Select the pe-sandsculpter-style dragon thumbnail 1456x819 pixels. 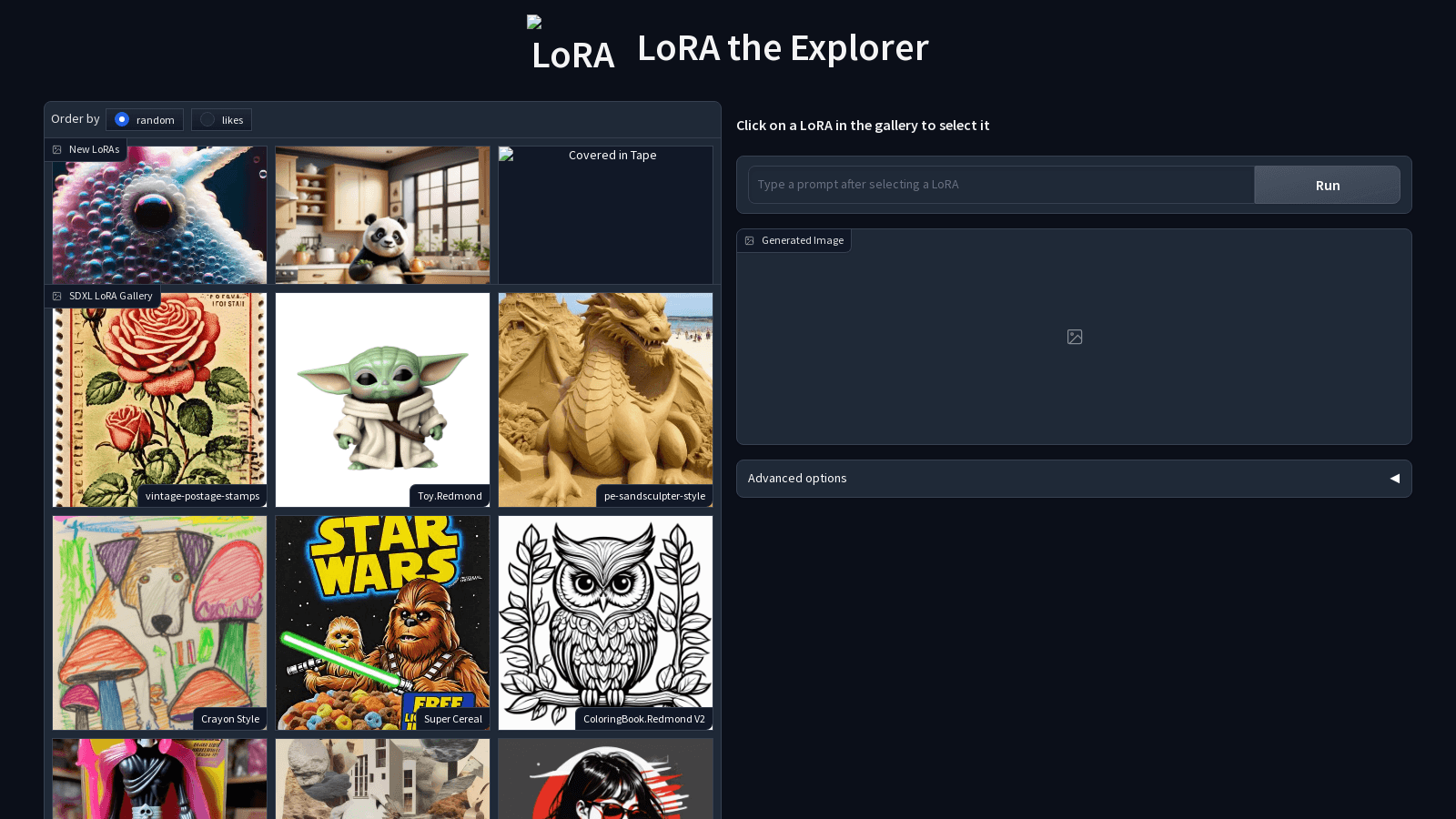pyautogui.click(x=605, y=399)
